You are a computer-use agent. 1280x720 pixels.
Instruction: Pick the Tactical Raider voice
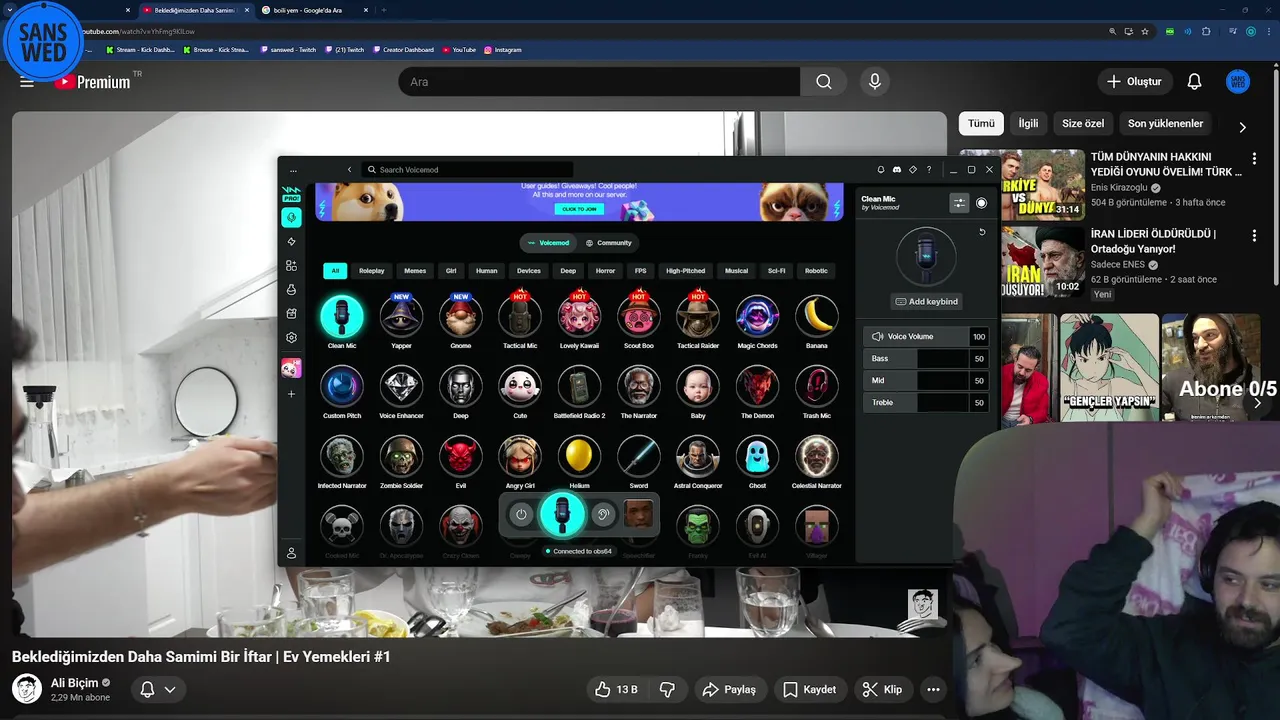pyautogui.click(x=698, y=317)
